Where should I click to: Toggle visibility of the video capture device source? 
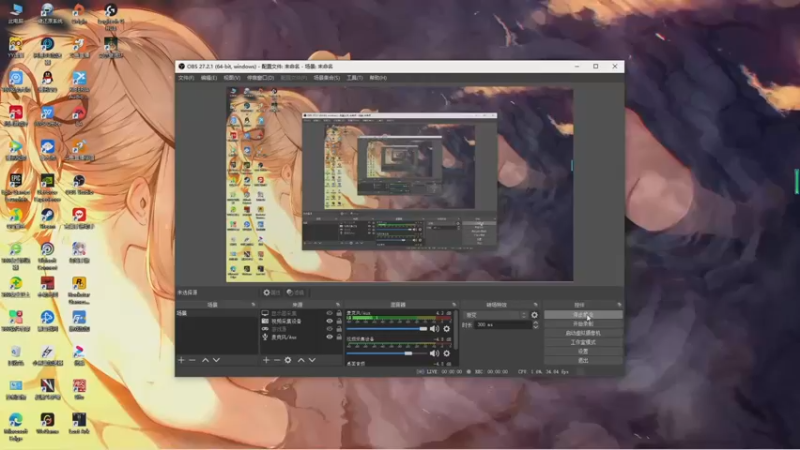329,321
